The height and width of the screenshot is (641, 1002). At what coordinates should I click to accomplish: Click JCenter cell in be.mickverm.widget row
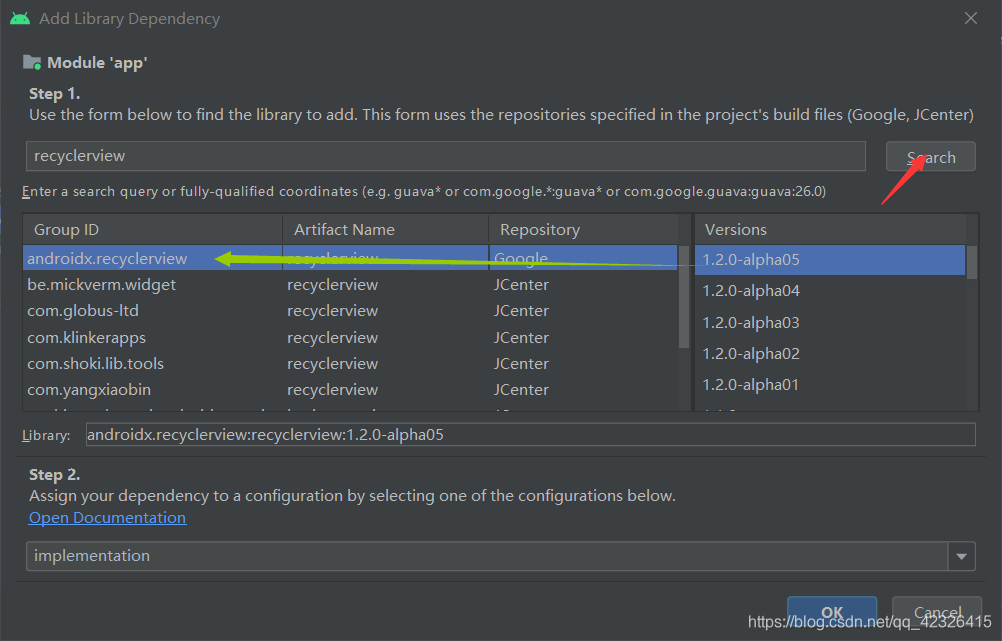[x=521, y=284]
